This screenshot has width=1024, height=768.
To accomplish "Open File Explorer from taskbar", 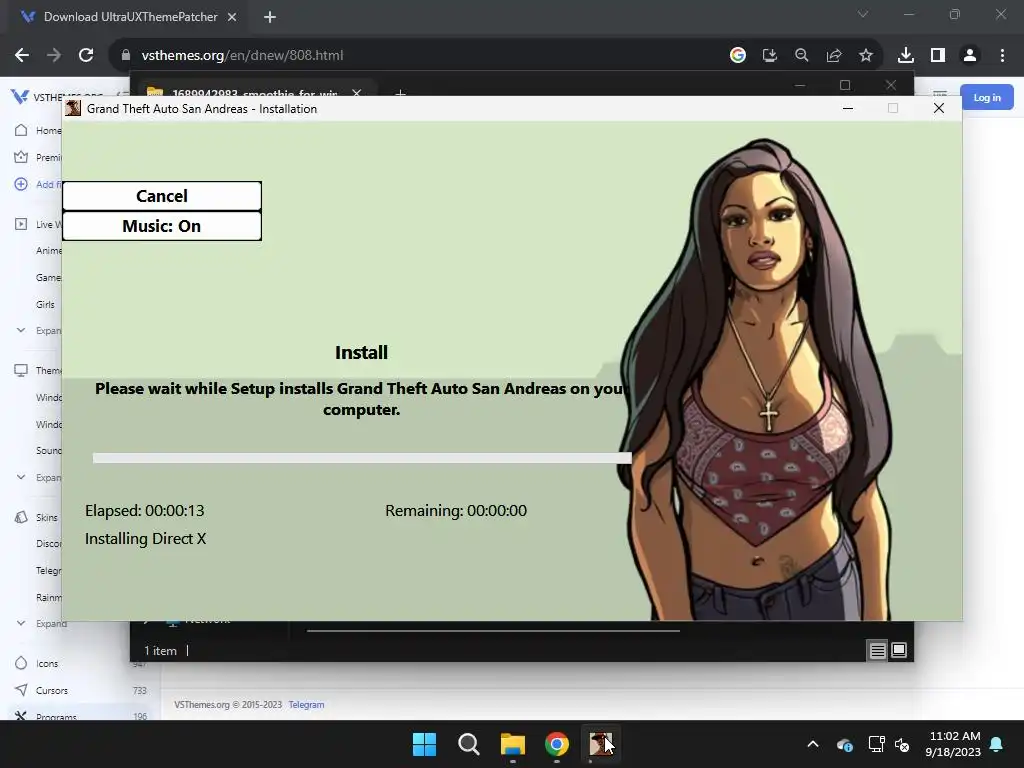I will tap(513, 744).
